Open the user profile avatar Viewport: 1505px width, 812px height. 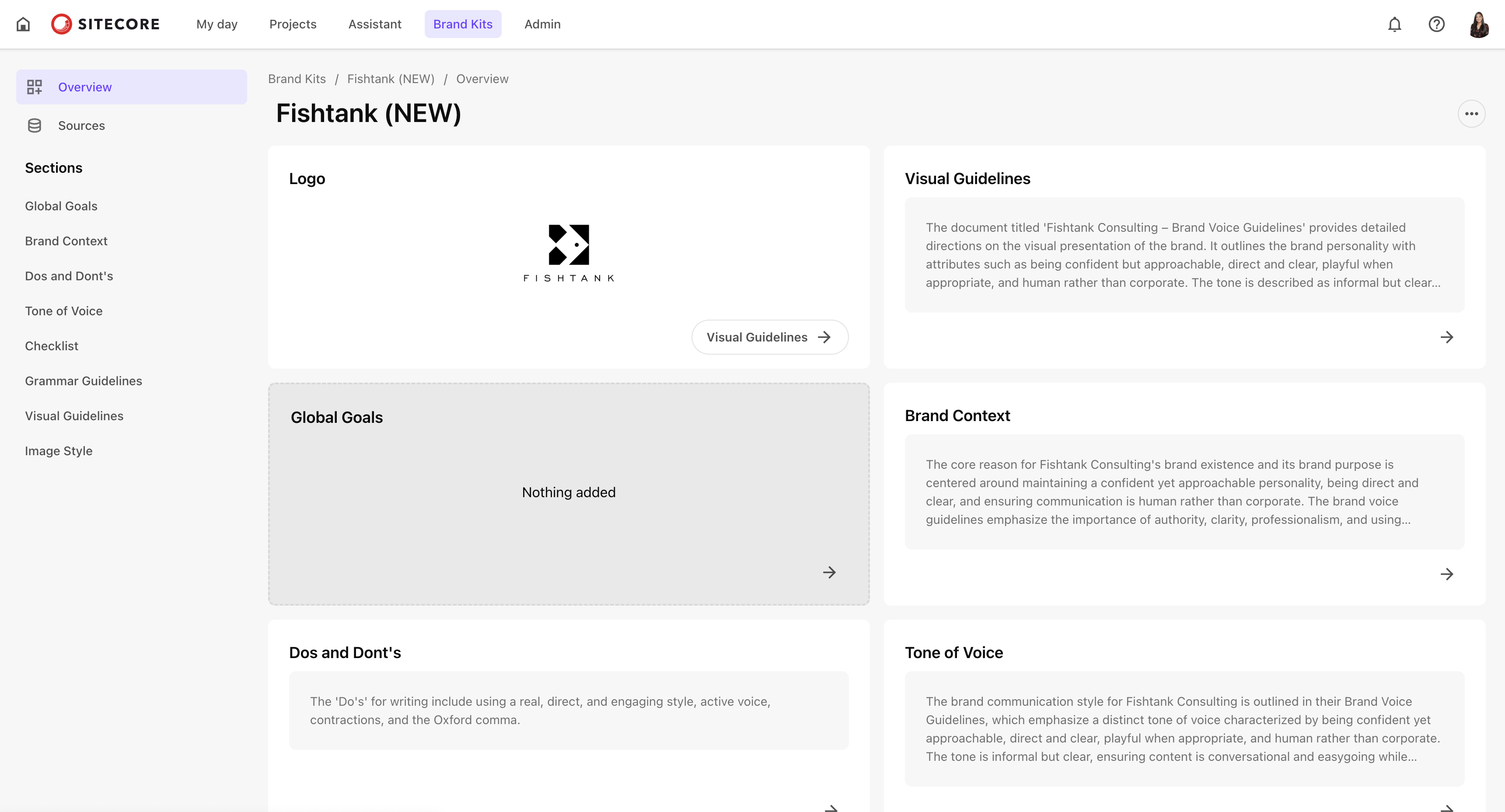pyautogui.click(x=1479, y=24)
